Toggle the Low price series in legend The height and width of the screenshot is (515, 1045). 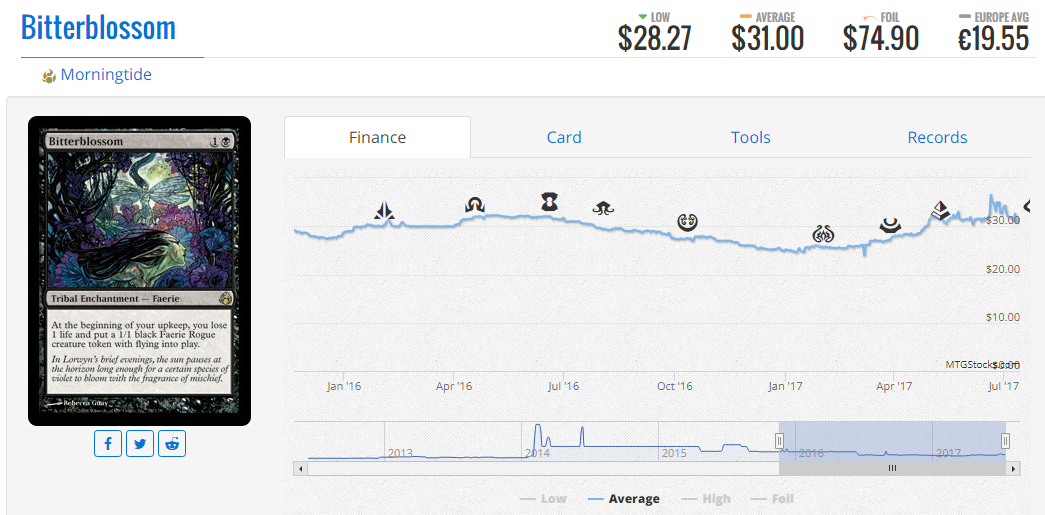click(543, 499)
